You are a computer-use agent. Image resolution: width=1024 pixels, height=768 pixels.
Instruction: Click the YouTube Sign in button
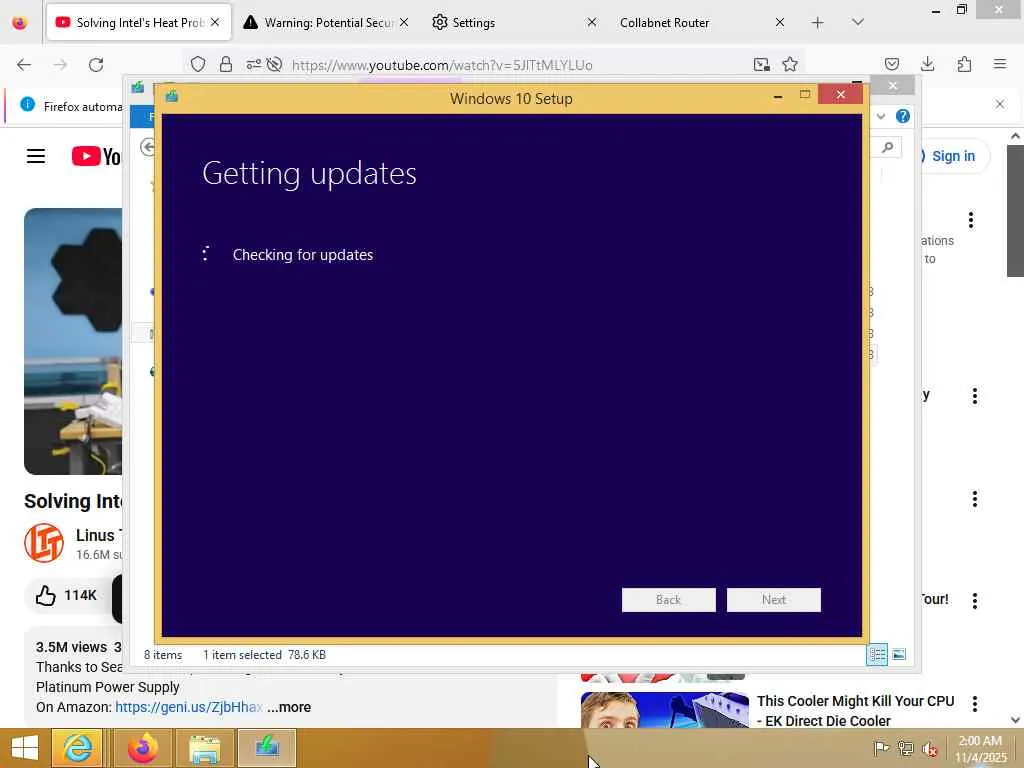tap(953, 156)
